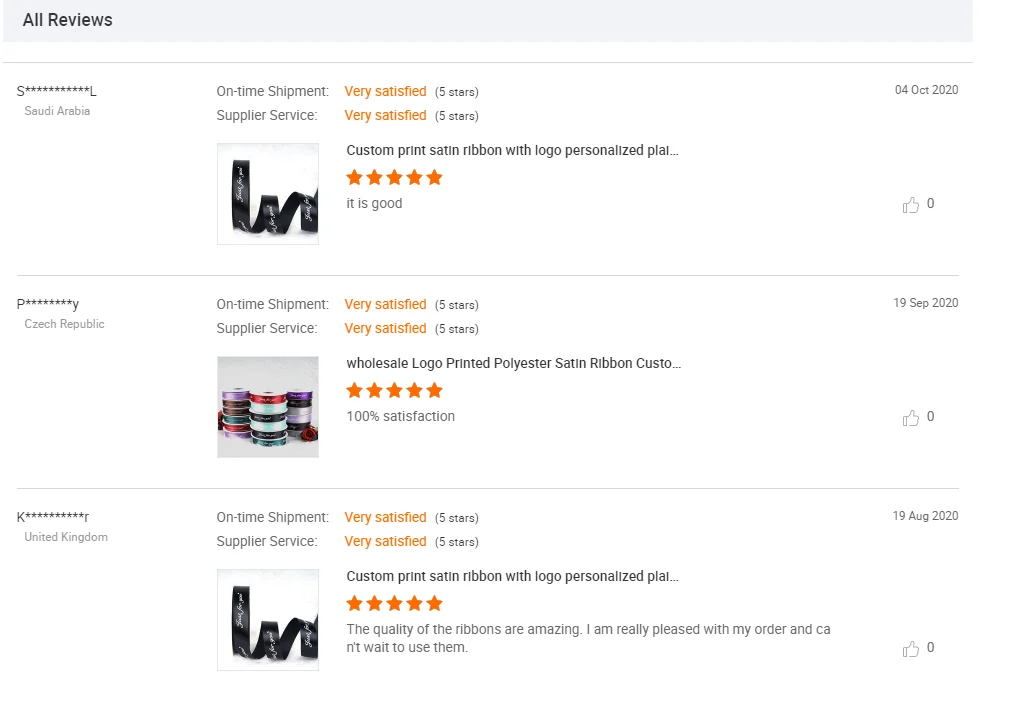Click reviewer name S***********L

[57, 92]
